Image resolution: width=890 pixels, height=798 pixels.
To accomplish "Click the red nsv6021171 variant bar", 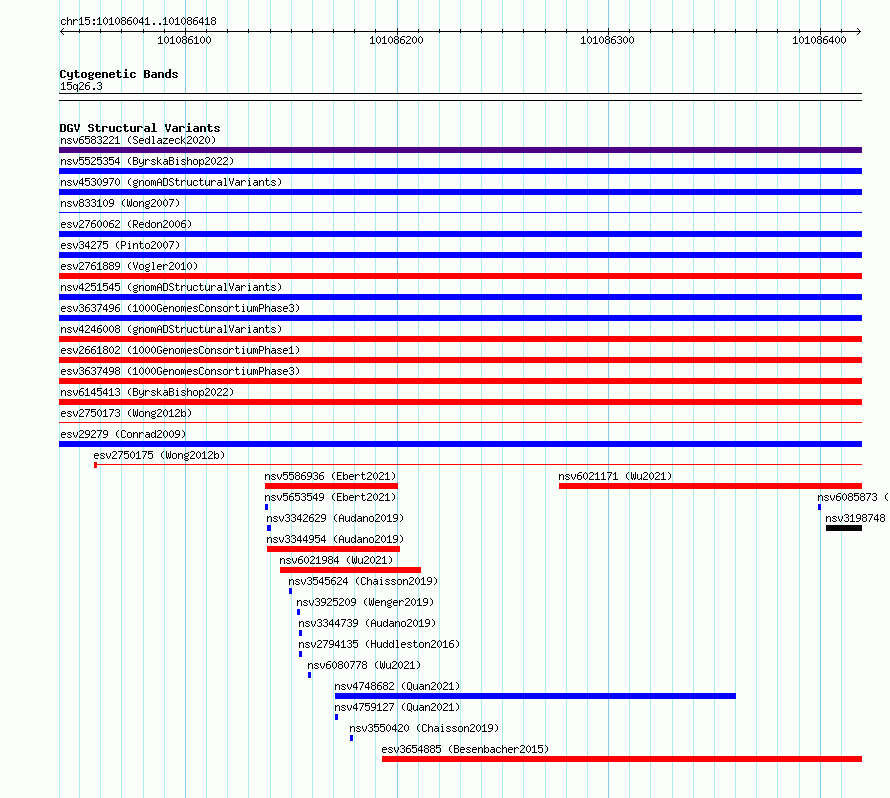I will click(x=711, y=486).
